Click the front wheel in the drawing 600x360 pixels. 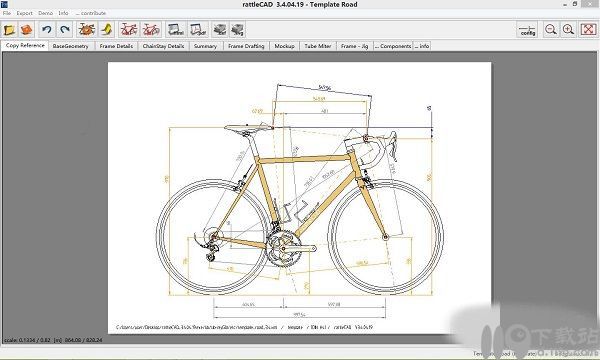coord(386,236)
